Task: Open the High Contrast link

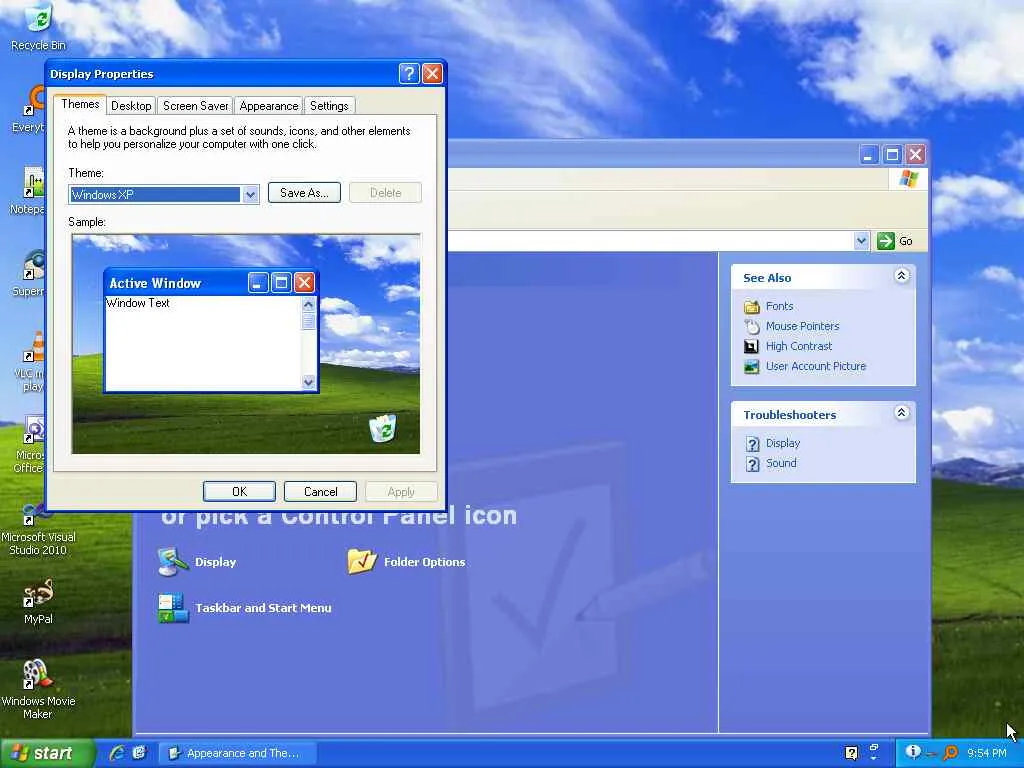Action: 799,347
